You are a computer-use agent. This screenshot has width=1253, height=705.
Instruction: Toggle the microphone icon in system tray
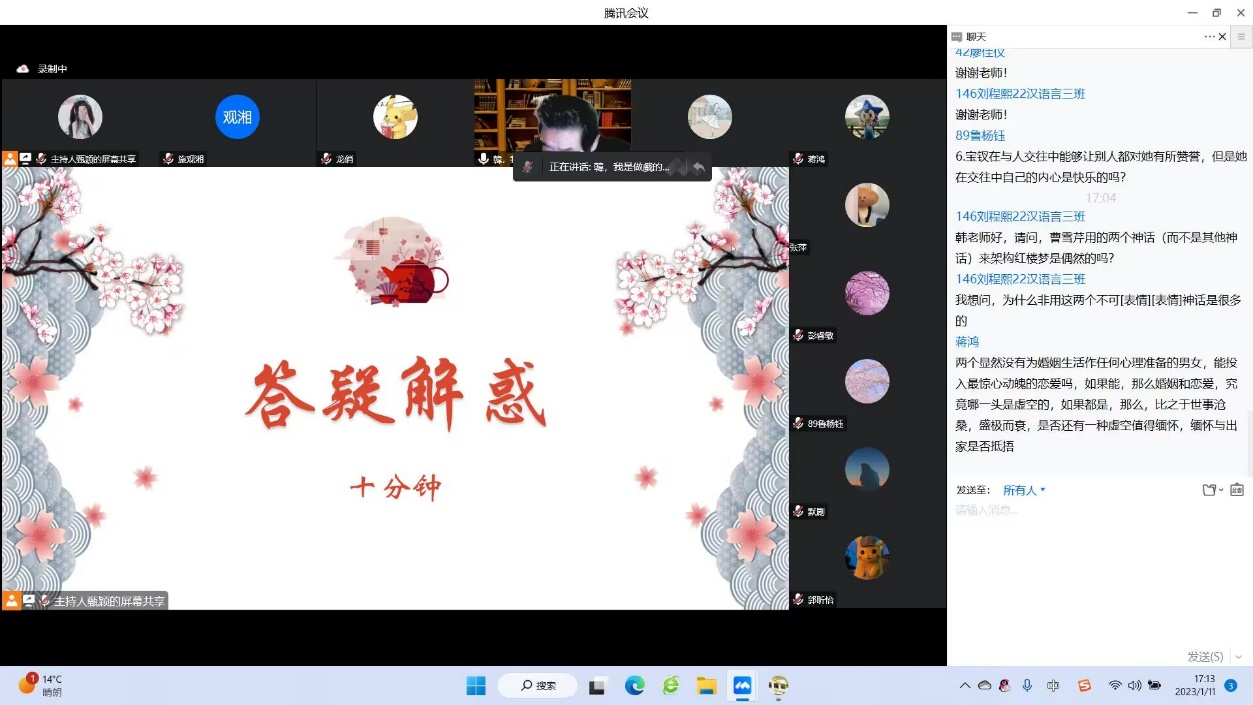[1027, 685]
